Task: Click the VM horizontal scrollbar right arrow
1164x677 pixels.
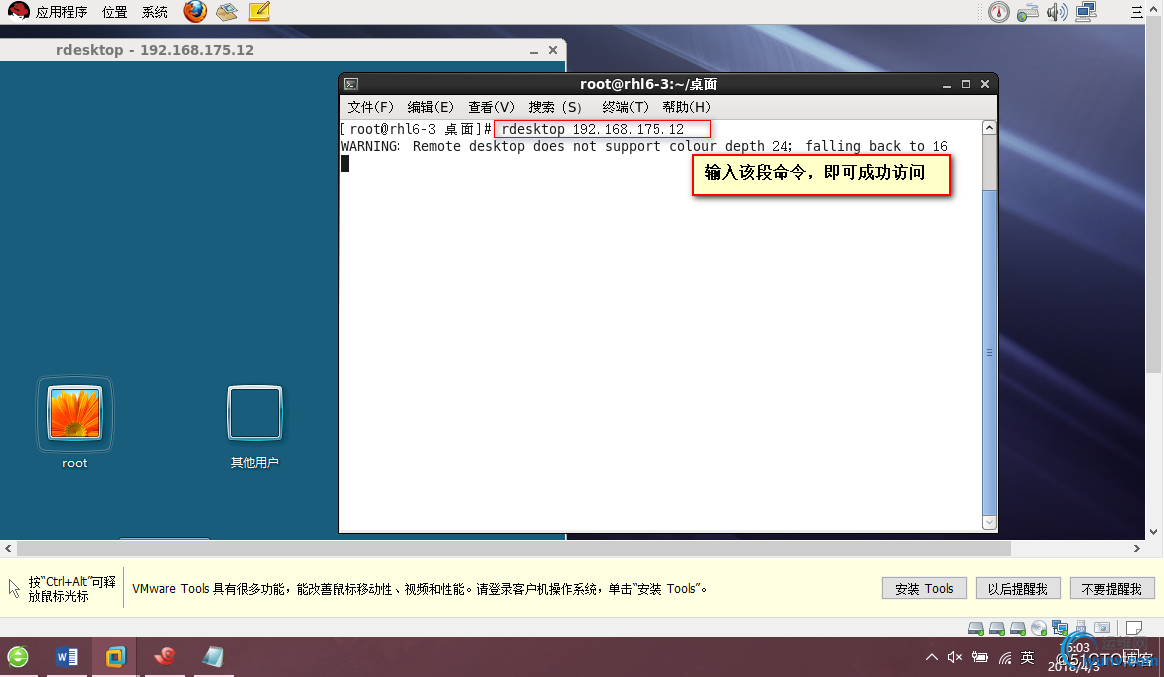Action: 1137,549
